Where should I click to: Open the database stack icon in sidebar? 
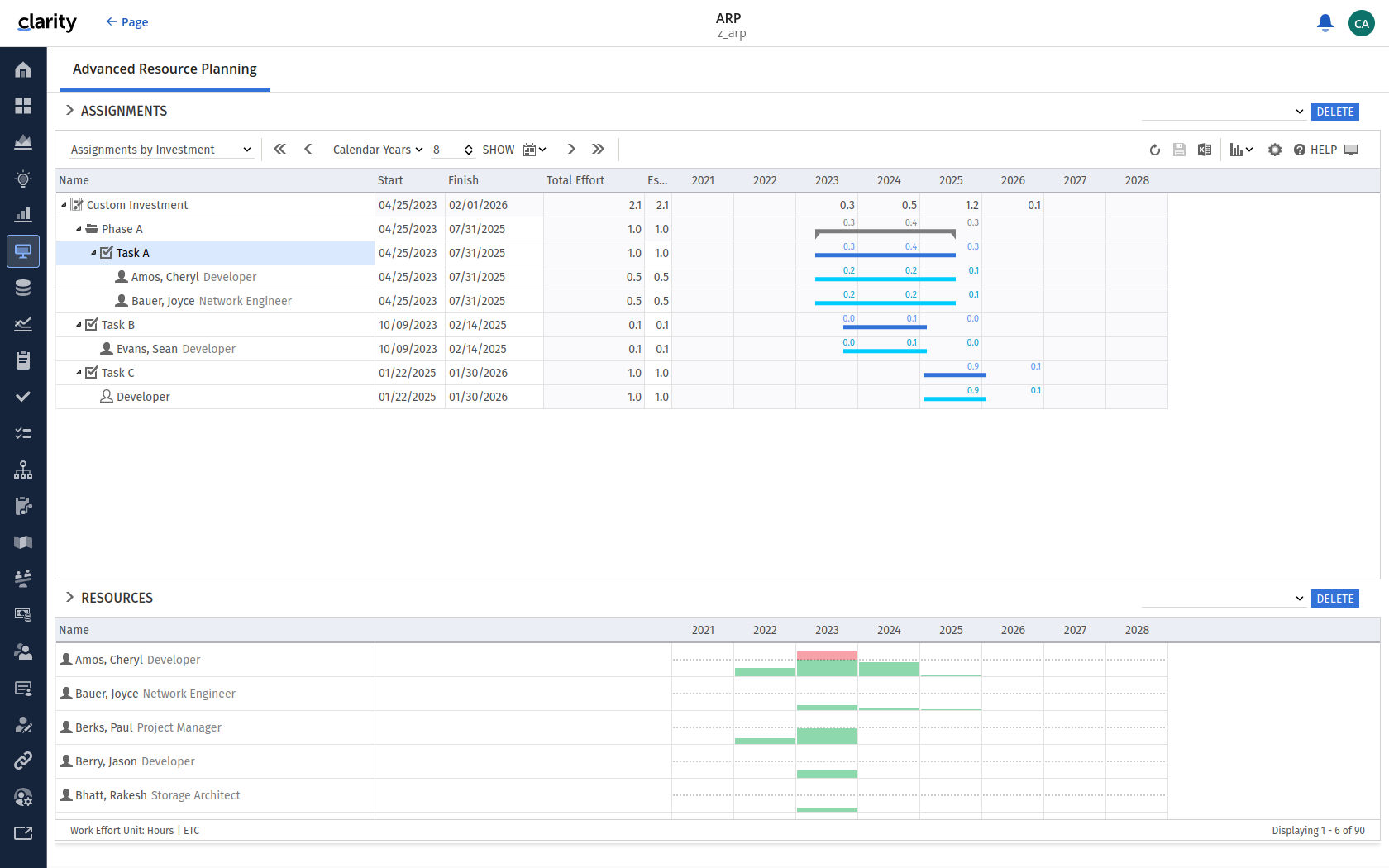pyautogui.click(x=23, y=288)
